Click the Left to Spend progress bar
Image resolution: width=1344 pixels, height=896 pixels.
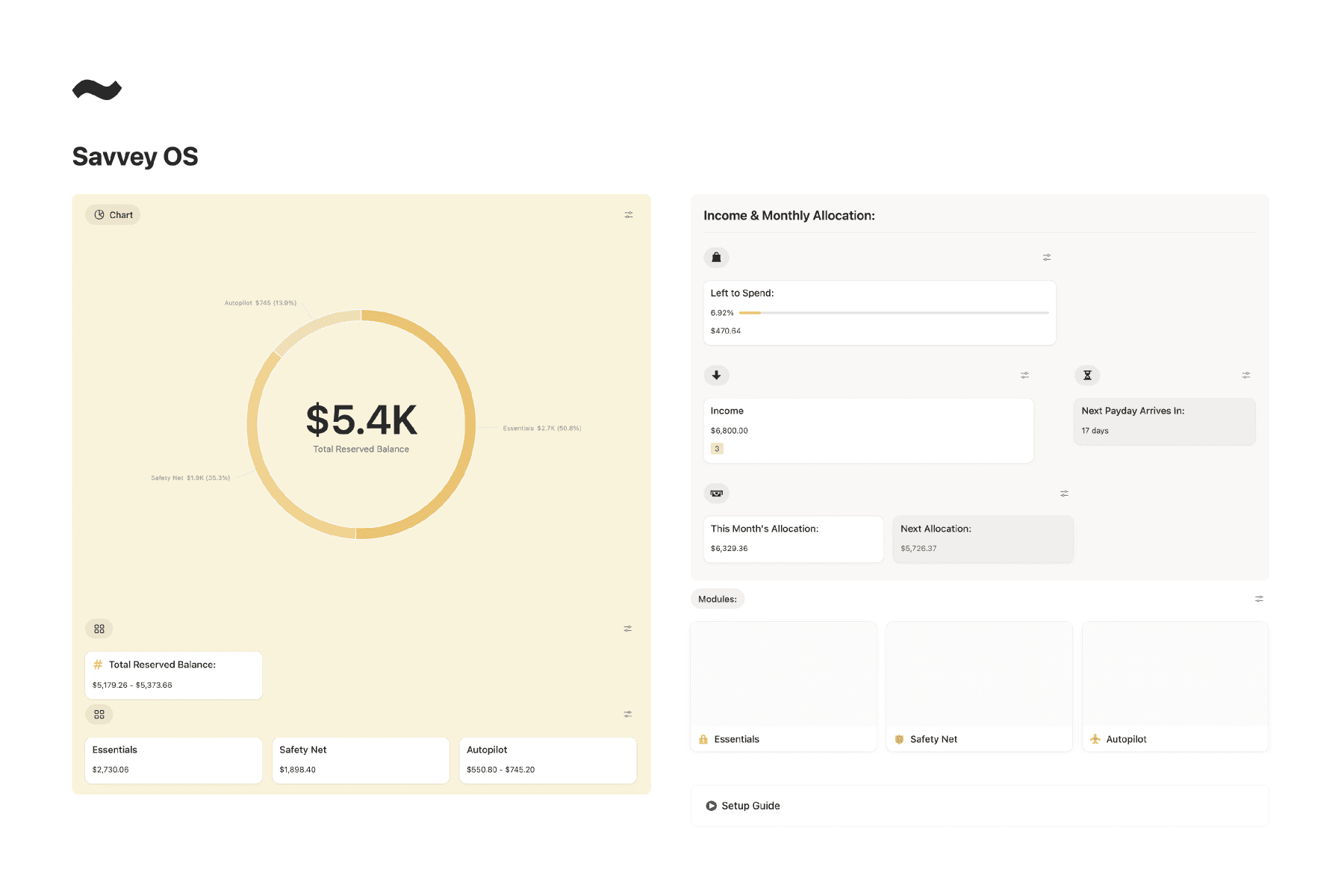(x=894, y=313)
